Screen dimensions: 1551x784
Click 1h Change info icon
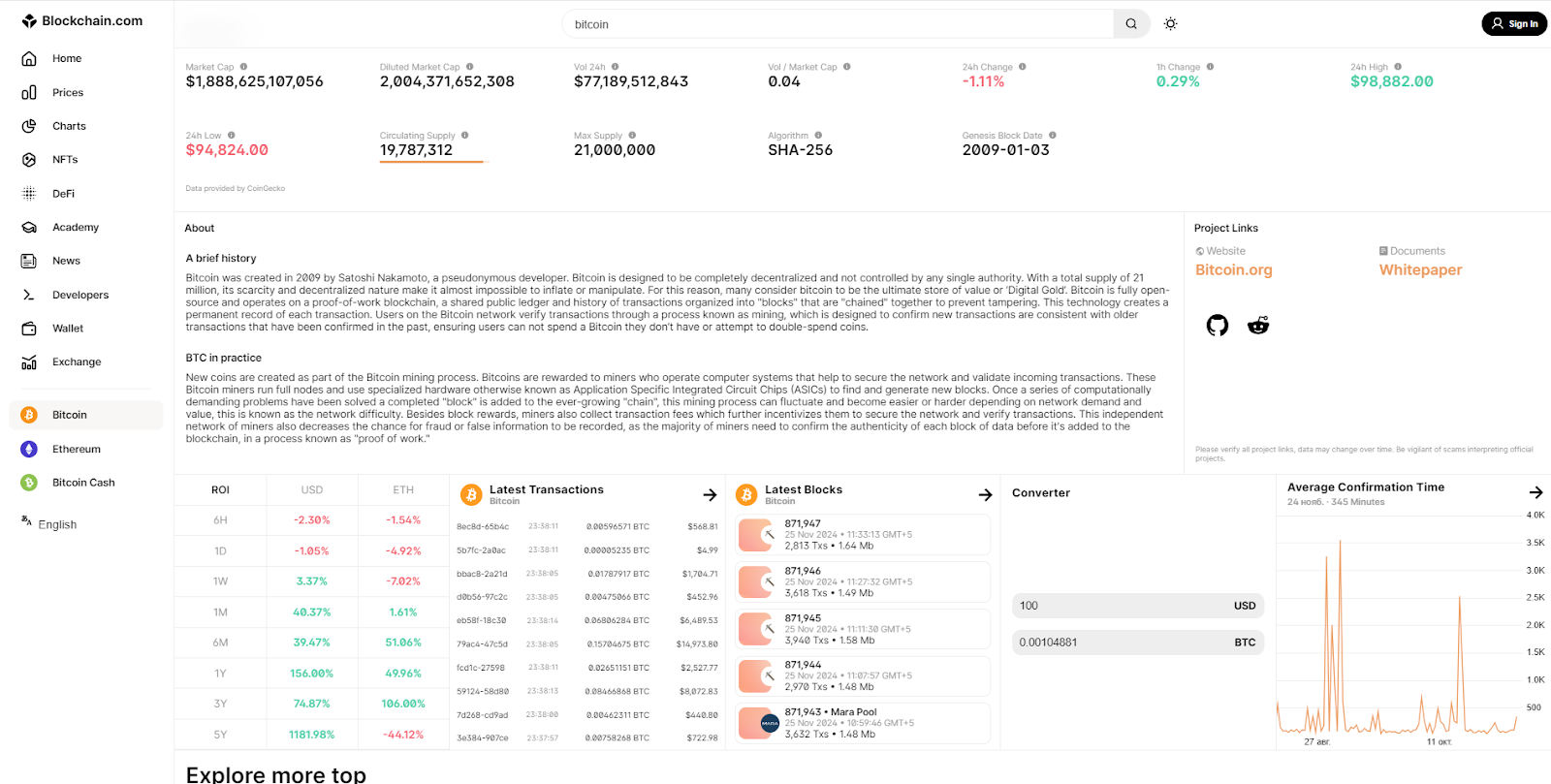pos(1210,67)
